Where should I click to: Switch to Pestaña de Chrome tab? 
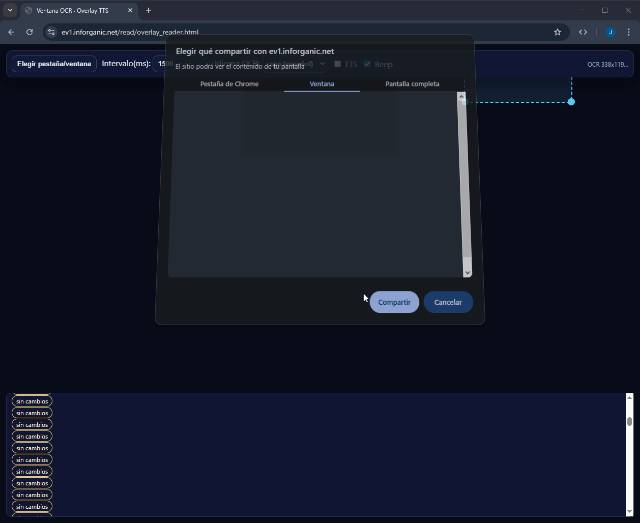pyautogui.click(x=229, y=84)
